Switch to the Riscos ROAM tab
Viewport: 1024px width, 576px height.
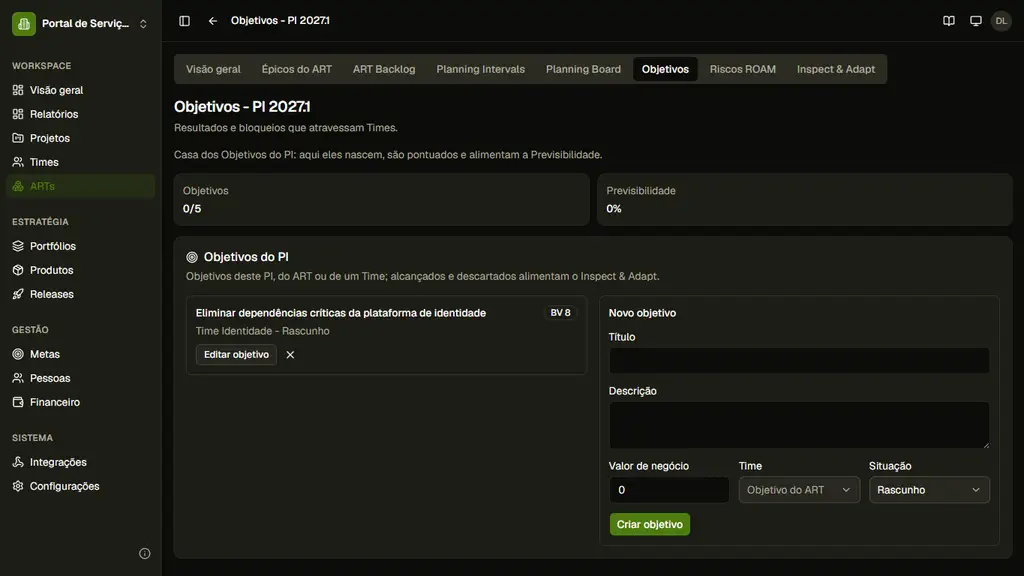[743, 69]
